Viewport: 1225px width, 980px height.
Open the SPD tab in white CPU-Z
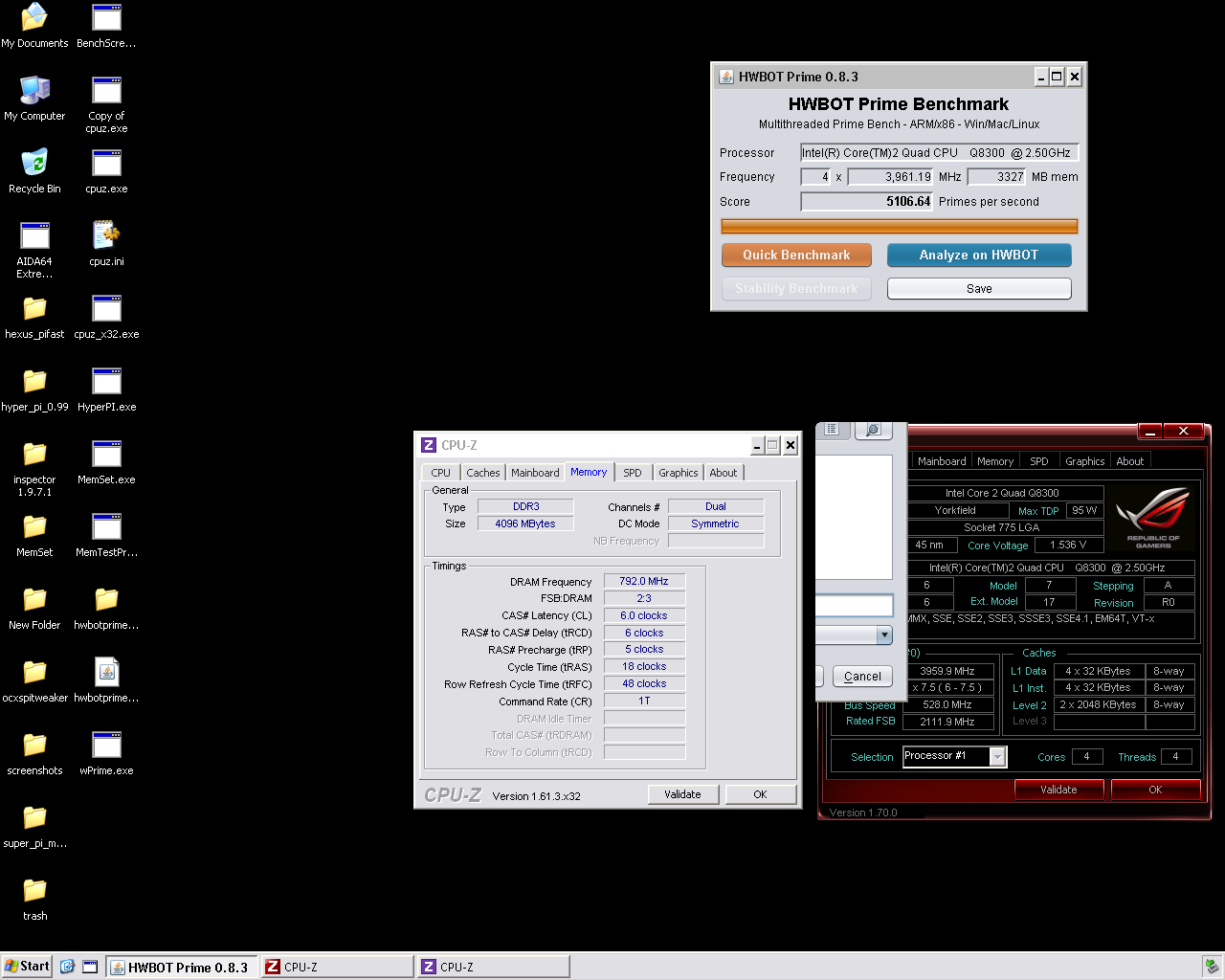click(633, 473)
